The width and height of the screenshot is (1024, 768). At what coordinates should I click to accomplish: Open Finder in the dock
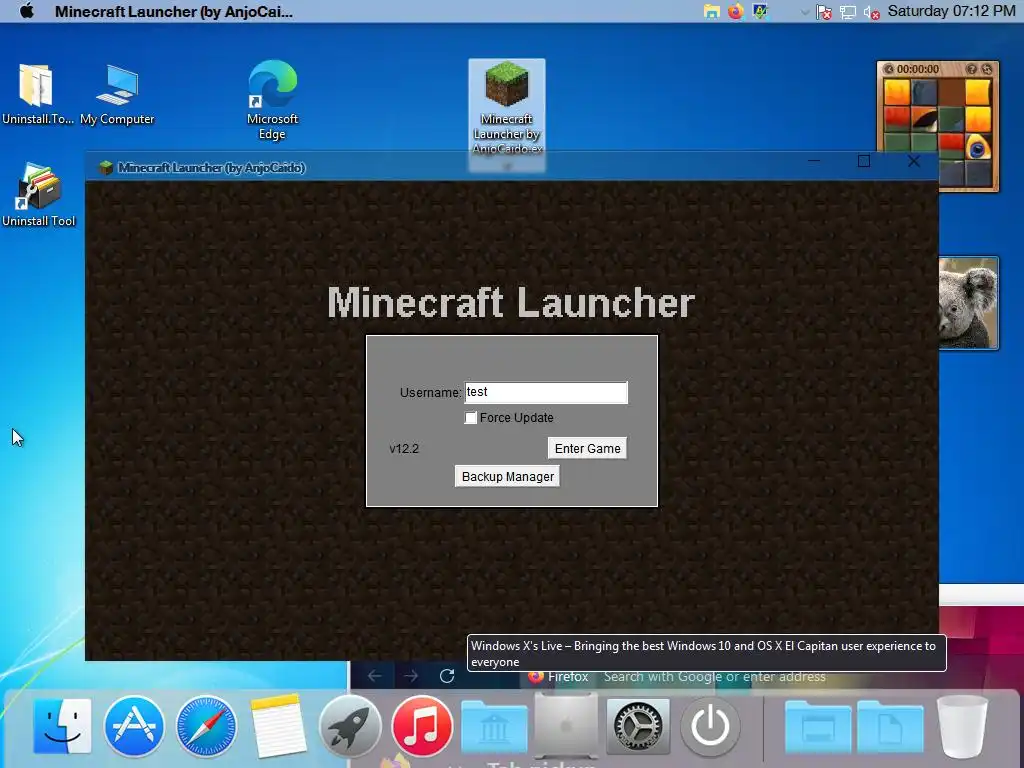pyautogui.click(x=62, y=726)
